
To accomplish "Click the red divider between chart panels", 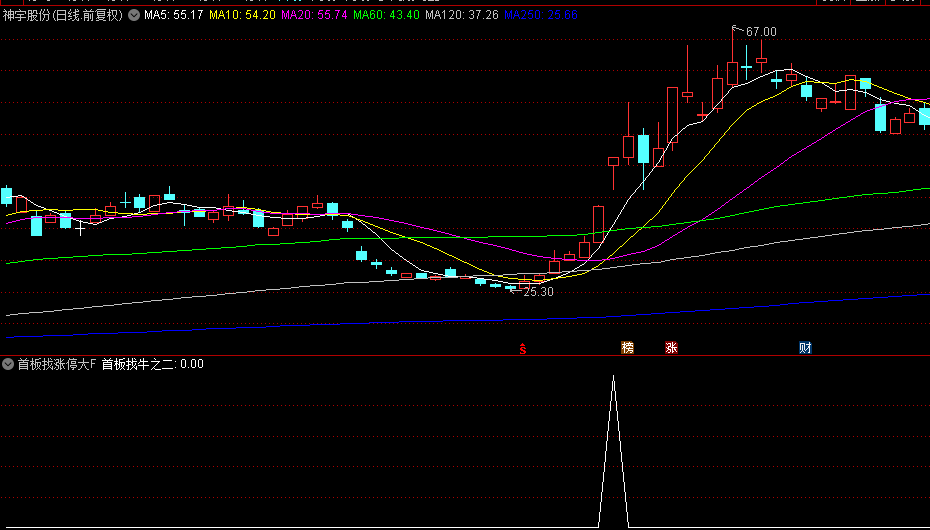I will tap(465, 355).
